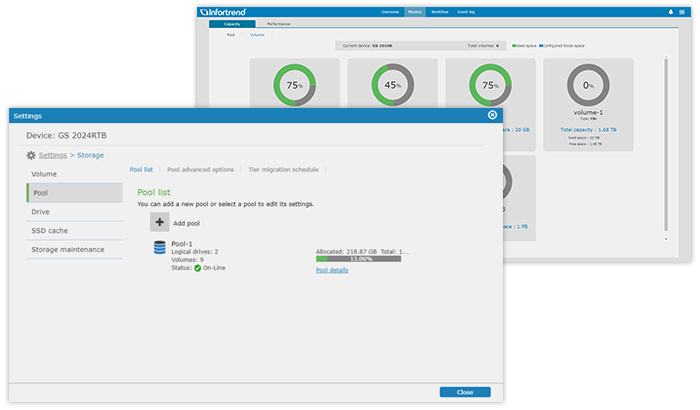Screen dimensions: 700x410
Task: Click 'Total volumes: 6' label
Action: pos(483,46)
